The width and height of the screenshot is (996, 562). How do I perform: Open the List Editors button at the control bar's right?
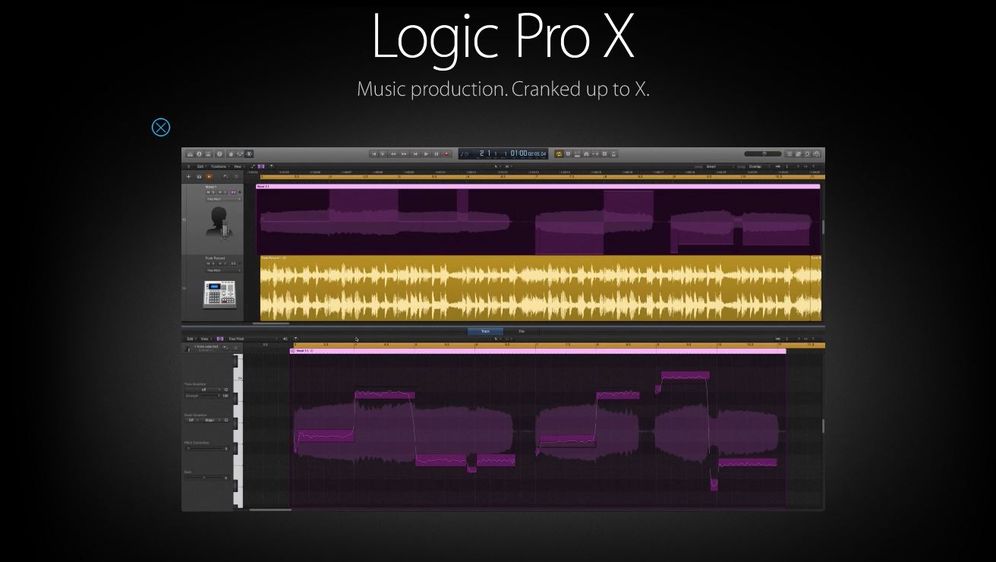(789, 154)
